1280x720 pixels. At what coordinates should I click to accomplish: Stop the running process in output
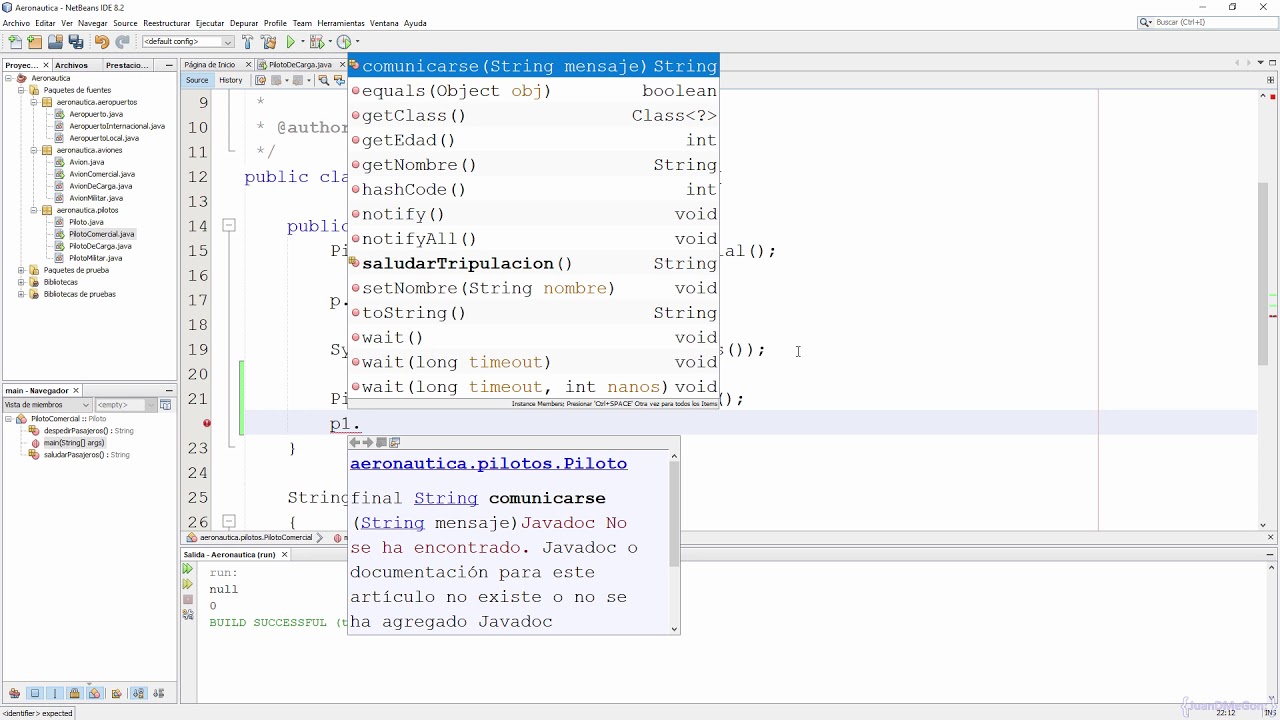187,600
